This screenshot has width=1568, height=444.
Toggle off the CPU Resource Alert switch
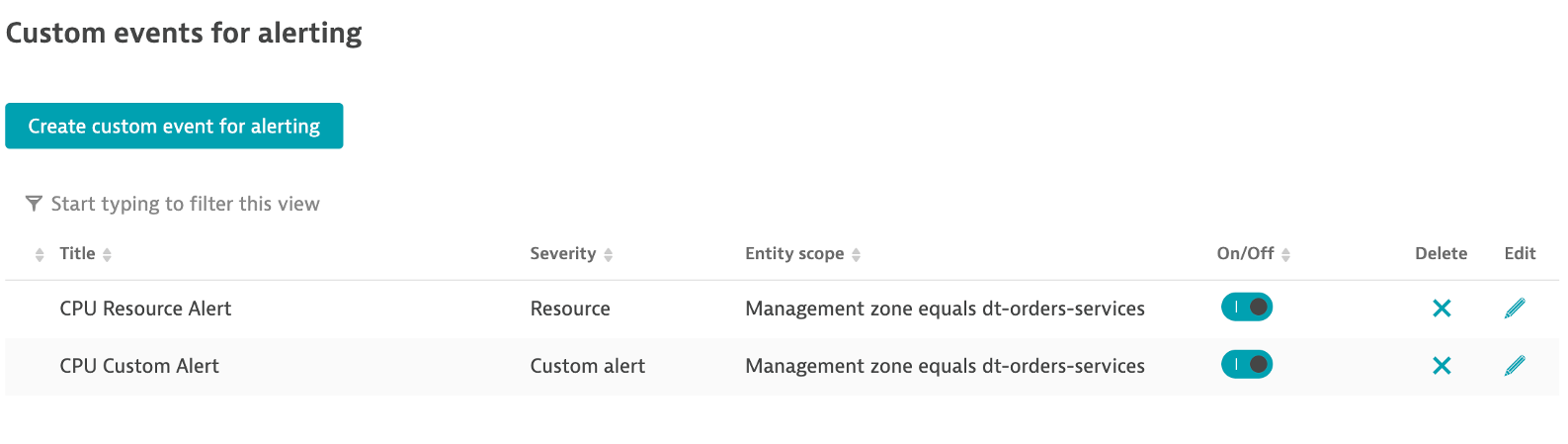pyautogui.click(x=1247, y=308)
